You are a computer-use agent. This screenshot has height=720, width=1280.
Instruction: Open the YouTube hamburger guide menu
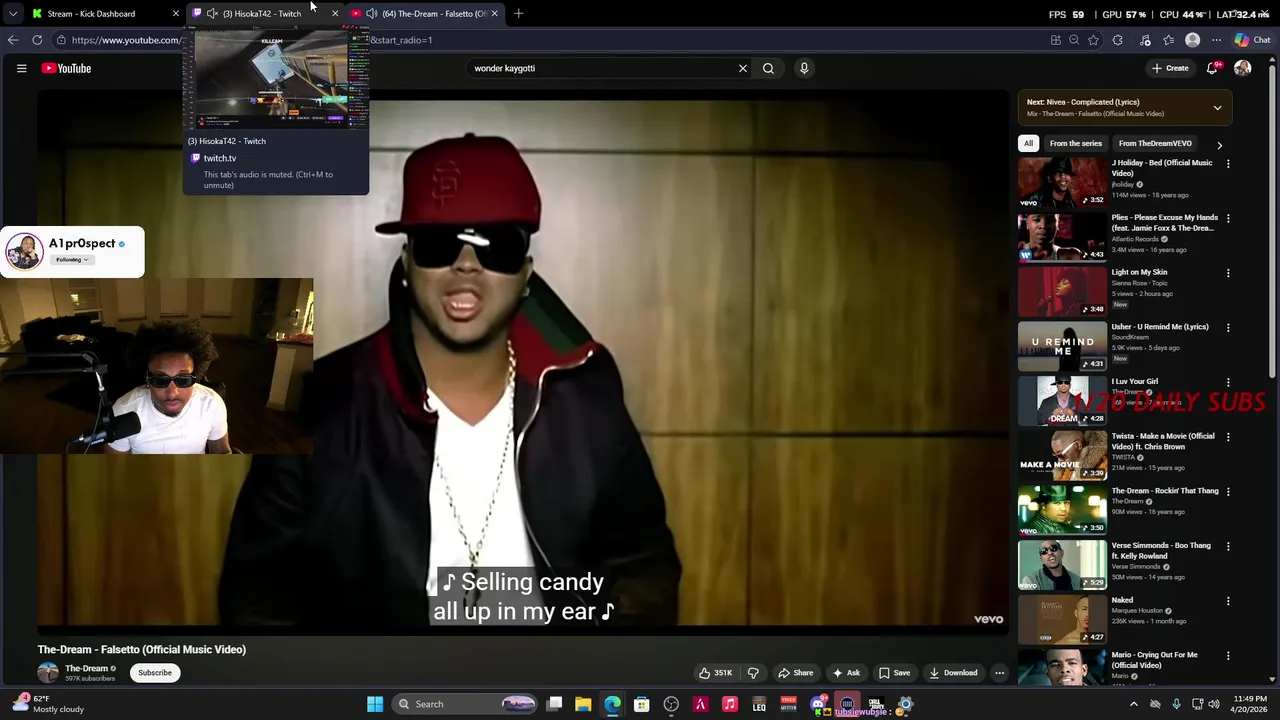pyautogui.click(x=21, y=68)
